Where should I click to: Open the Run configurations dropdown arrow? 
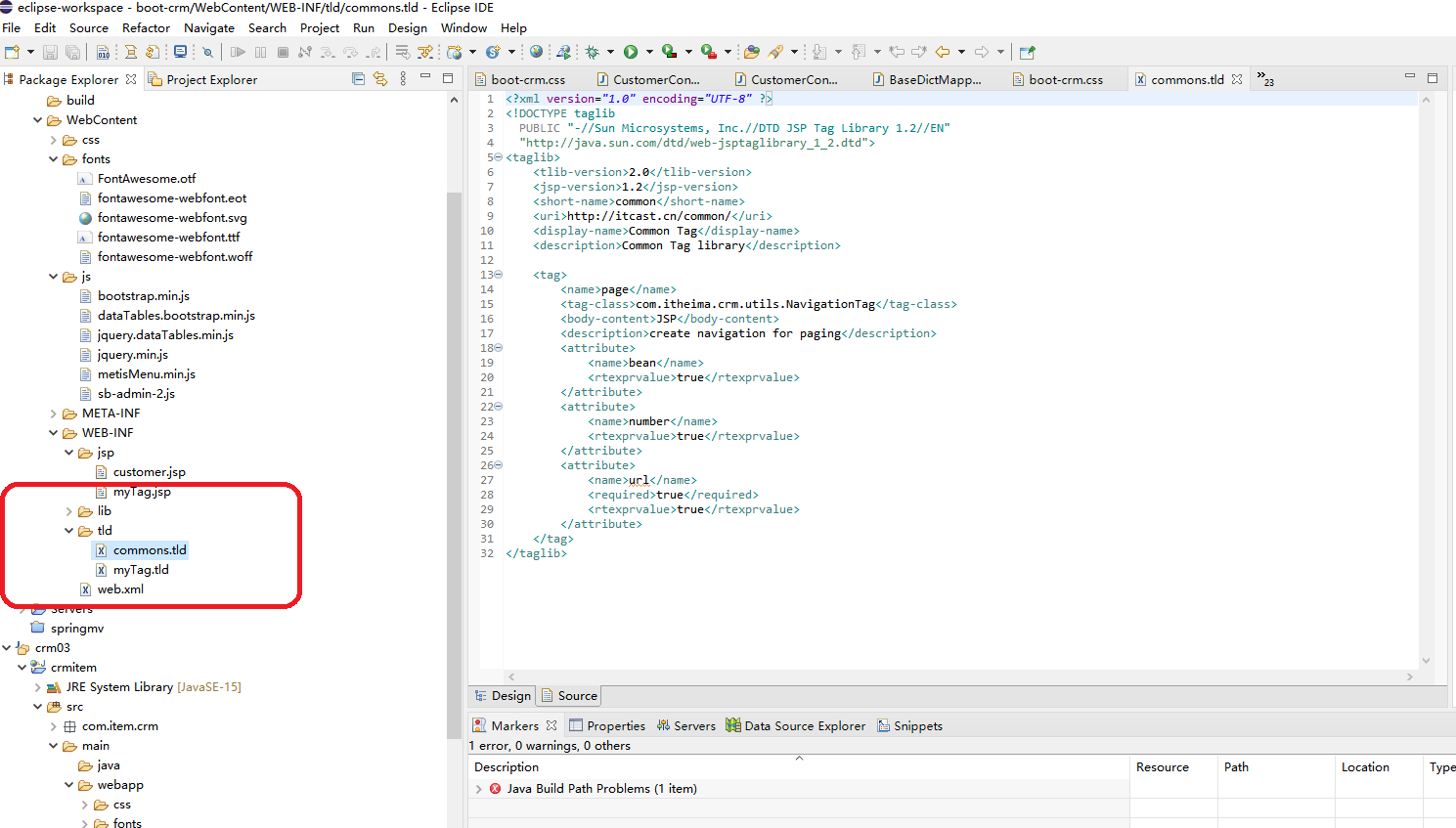point(649,52)
